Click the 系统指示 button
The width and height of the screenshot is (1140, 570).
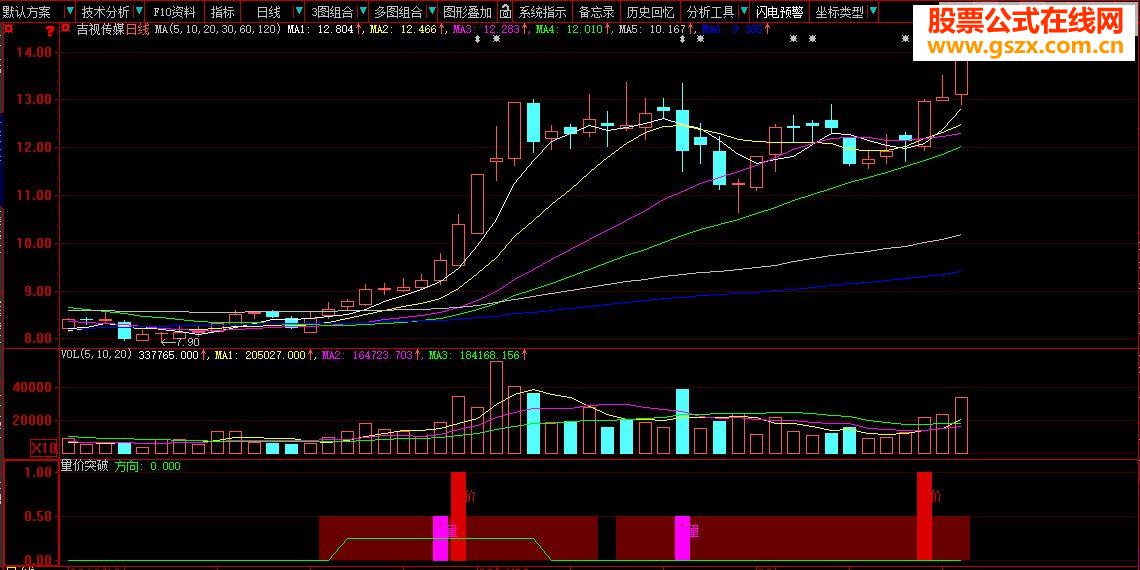pos(543,12)
